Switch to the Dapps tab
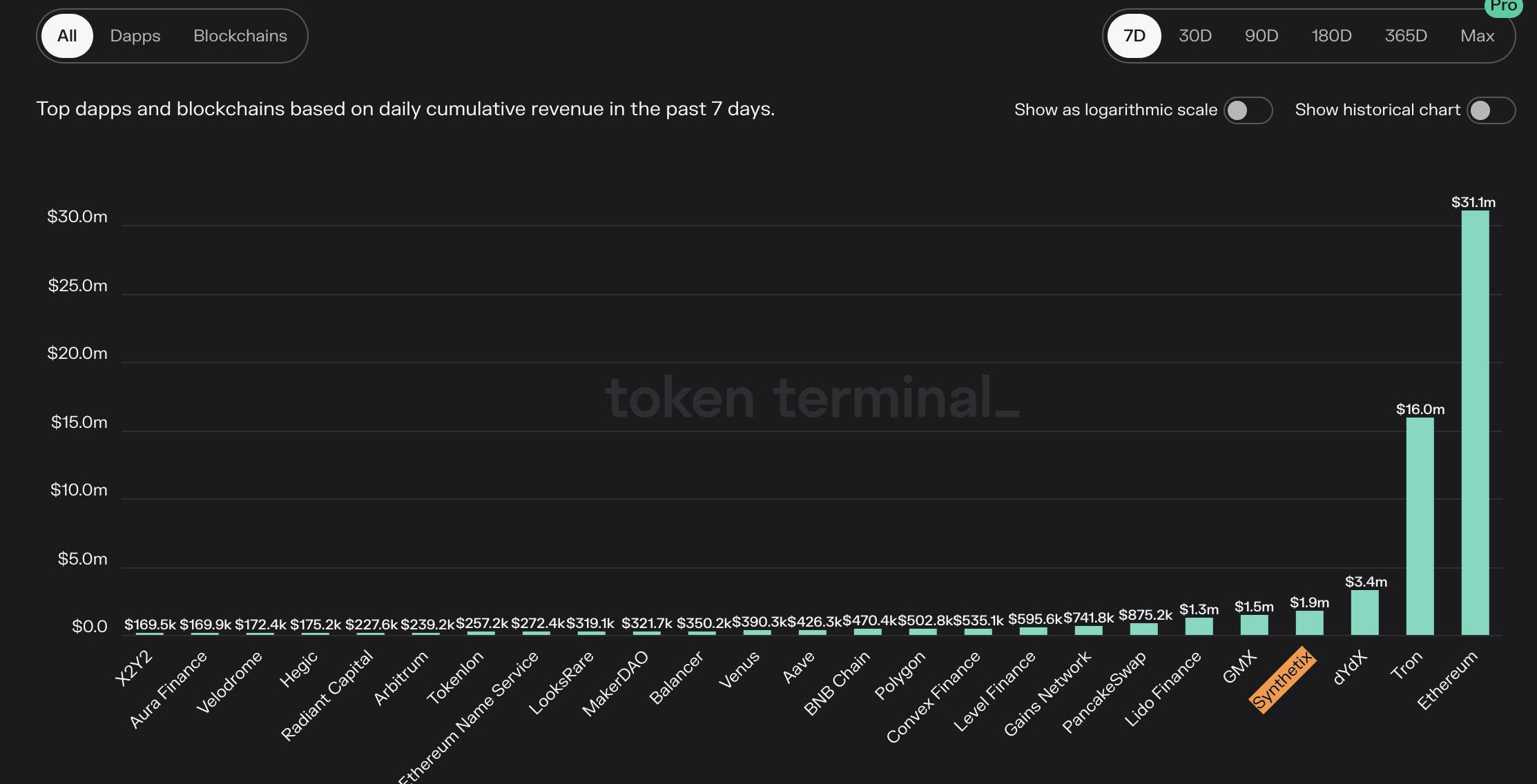The image size is (1537, 784). [x=135, y=36]
